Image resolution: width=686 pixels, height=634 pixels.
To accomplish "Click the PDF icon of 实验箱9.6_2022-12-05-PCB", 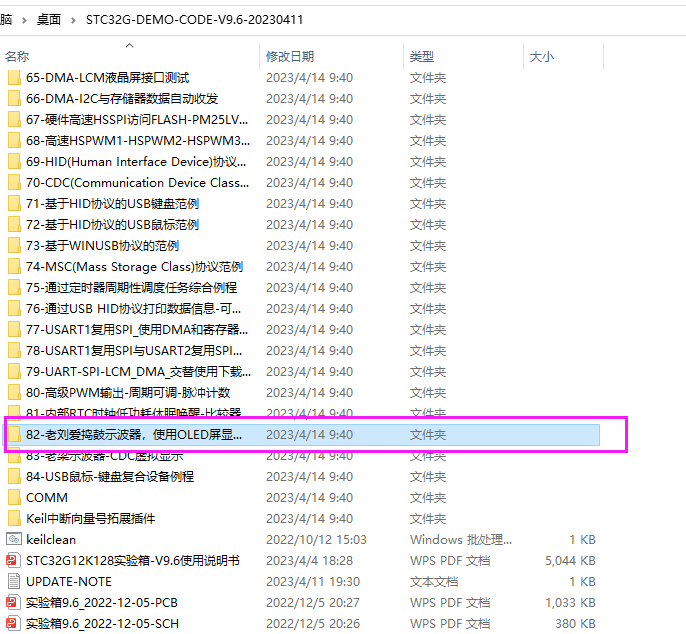I will click(x=14, y=602).
